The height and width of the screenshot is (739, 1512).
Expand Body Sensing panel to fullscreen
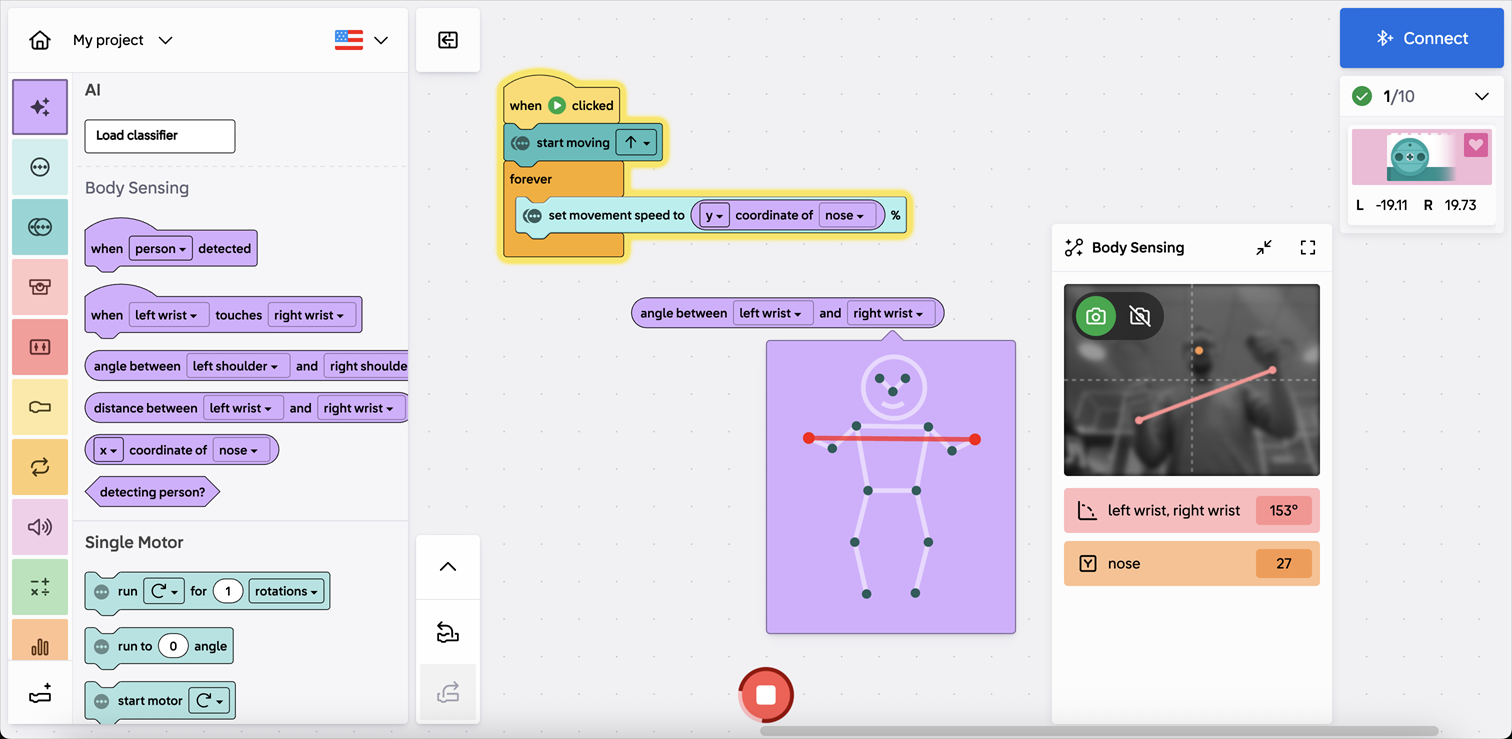(x=1307, y=248)
